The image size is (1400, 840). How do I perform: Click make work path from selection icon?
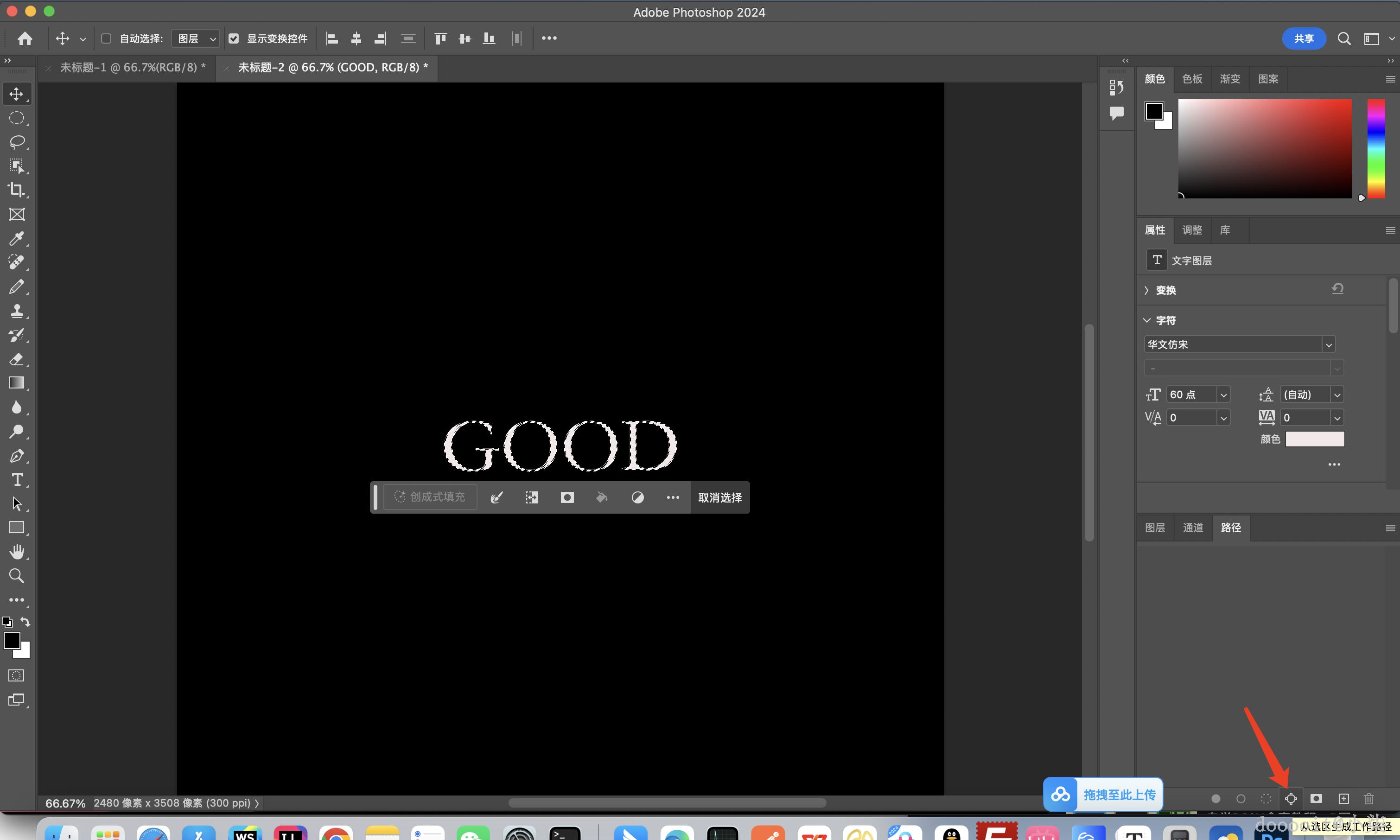pos(1291,798)
